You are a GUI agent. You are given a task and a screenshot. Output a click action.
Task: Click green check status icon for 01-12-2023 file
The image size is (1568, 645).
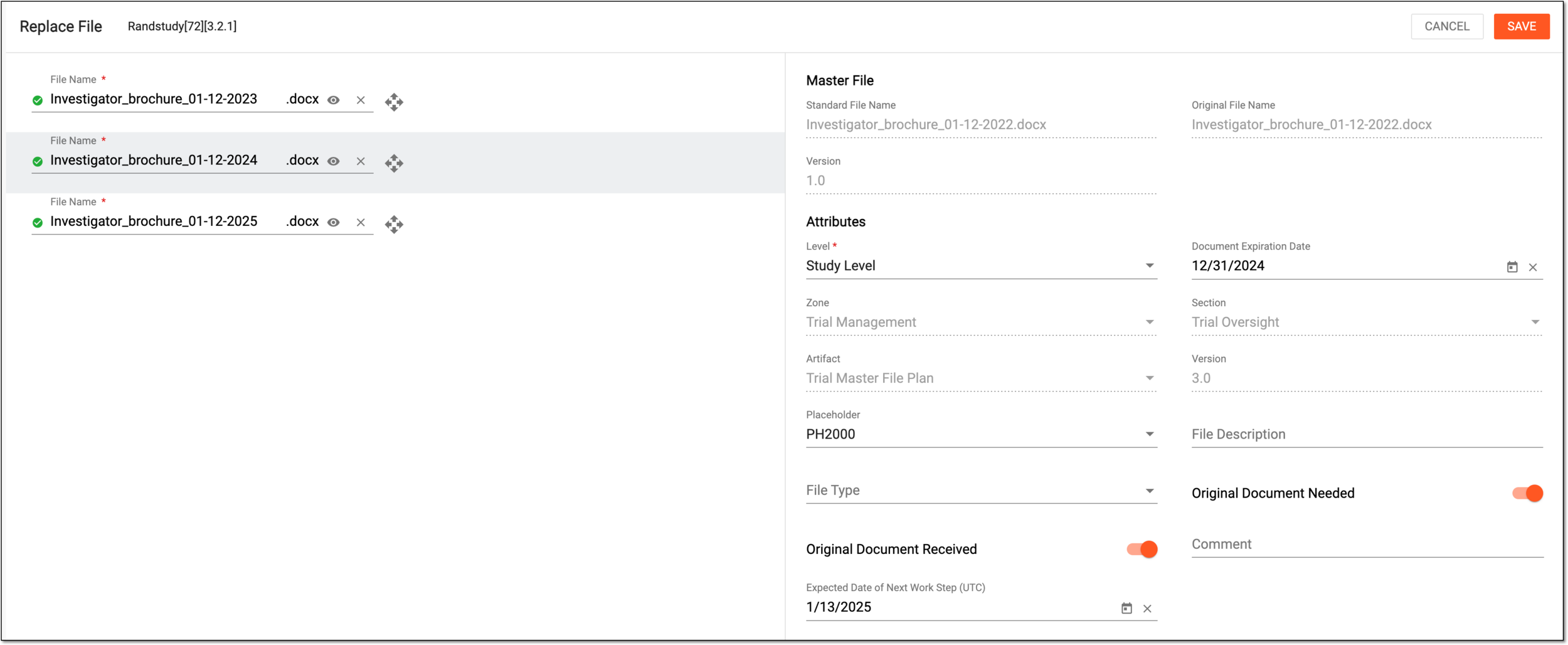(38, 100)
